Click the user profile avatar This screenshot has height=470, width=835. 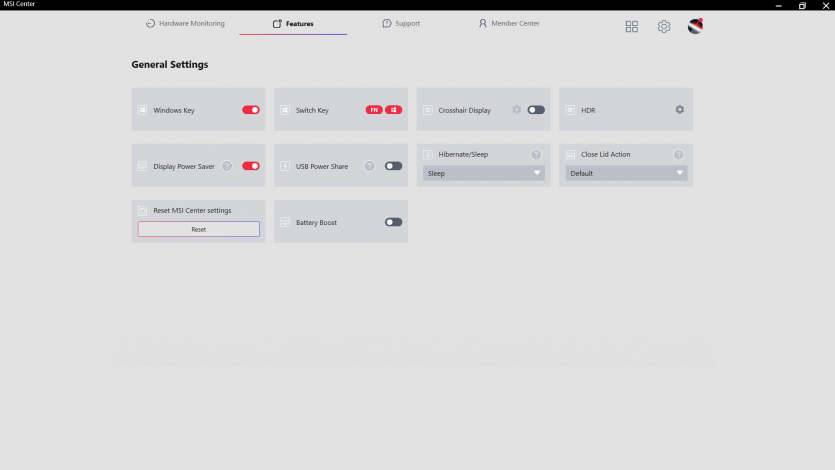point(695,26)
